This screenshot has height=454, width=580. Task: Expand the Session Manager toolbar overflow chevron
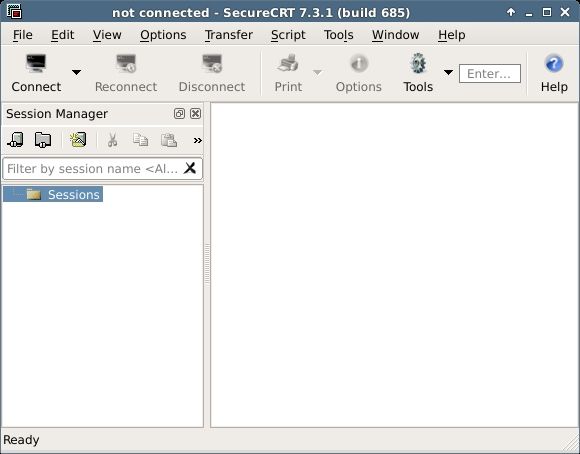tap(198, 140)
